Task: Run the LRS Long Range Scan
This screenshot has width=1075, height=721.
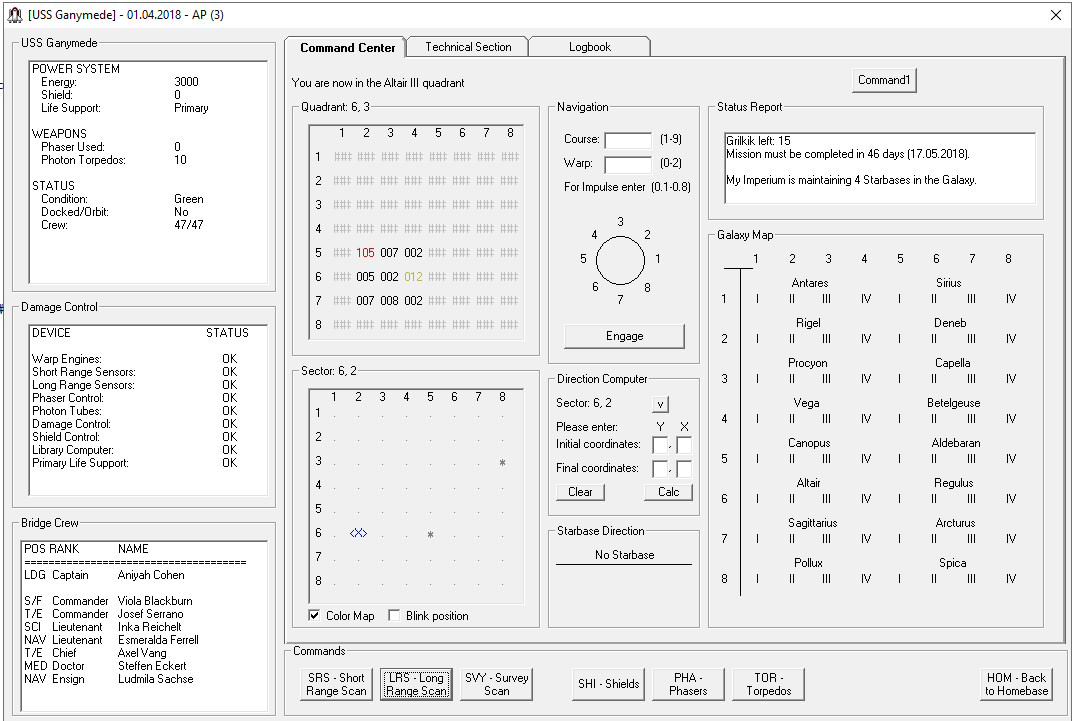Action: click(x=416, y=684)
